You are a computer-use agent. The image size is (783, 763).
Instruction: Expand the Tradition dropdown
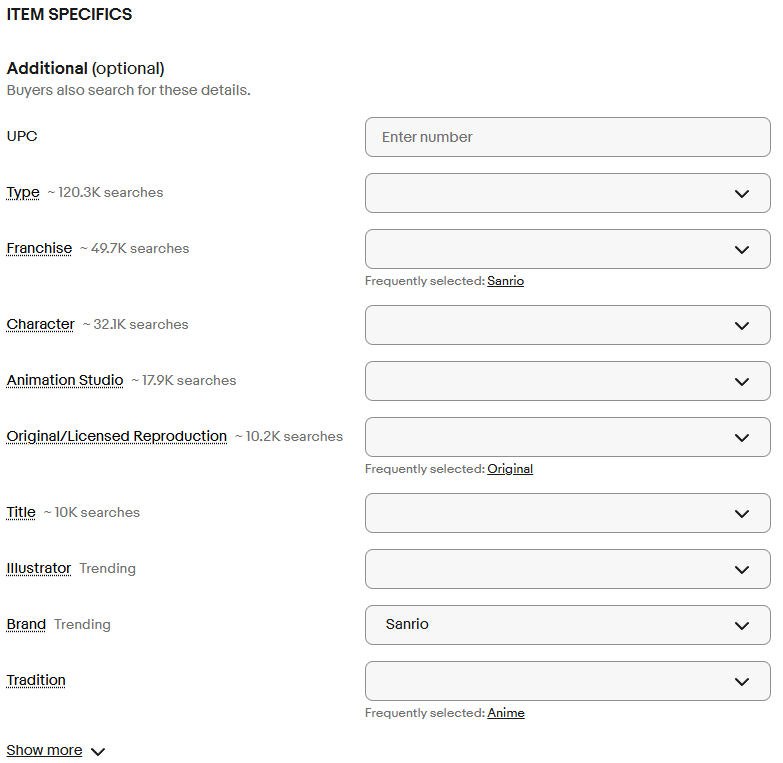coord(567,681)
